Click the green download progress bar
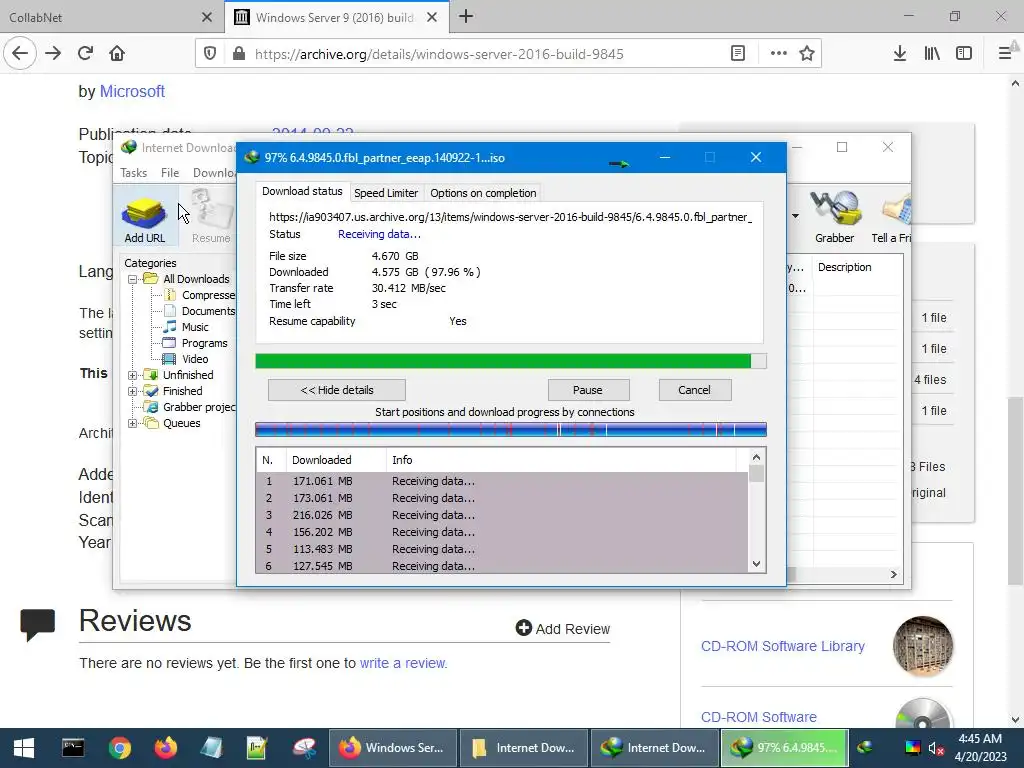 coord(511,361)
